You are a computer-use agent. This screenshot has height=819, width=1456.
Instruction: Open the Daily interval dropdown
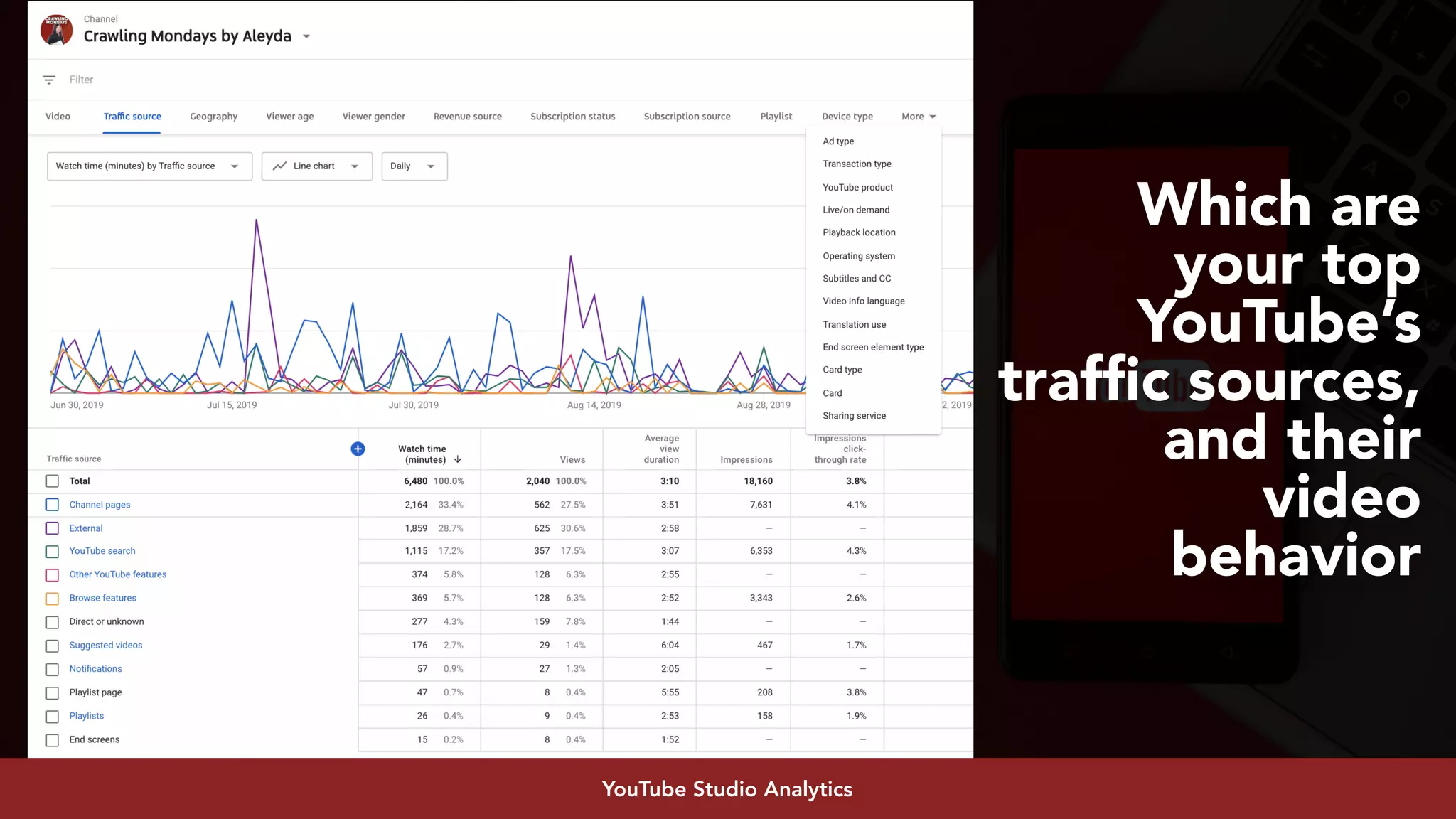coord(414,166)
